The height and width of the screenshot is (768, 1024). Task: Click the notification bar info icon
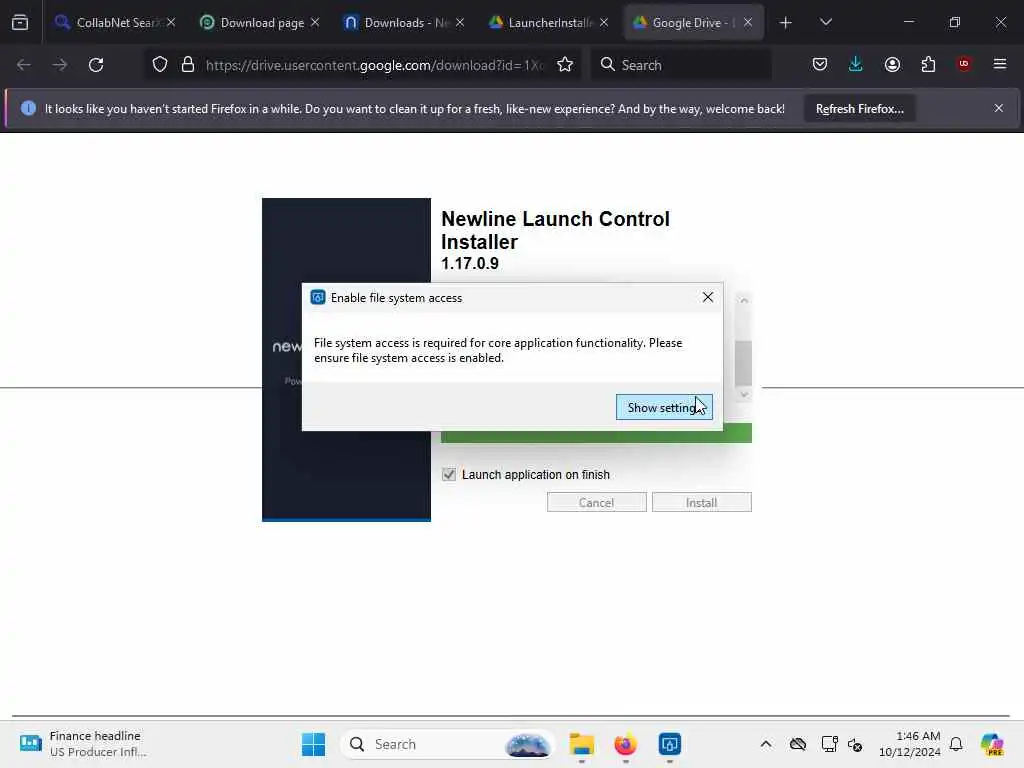[28, 108]
